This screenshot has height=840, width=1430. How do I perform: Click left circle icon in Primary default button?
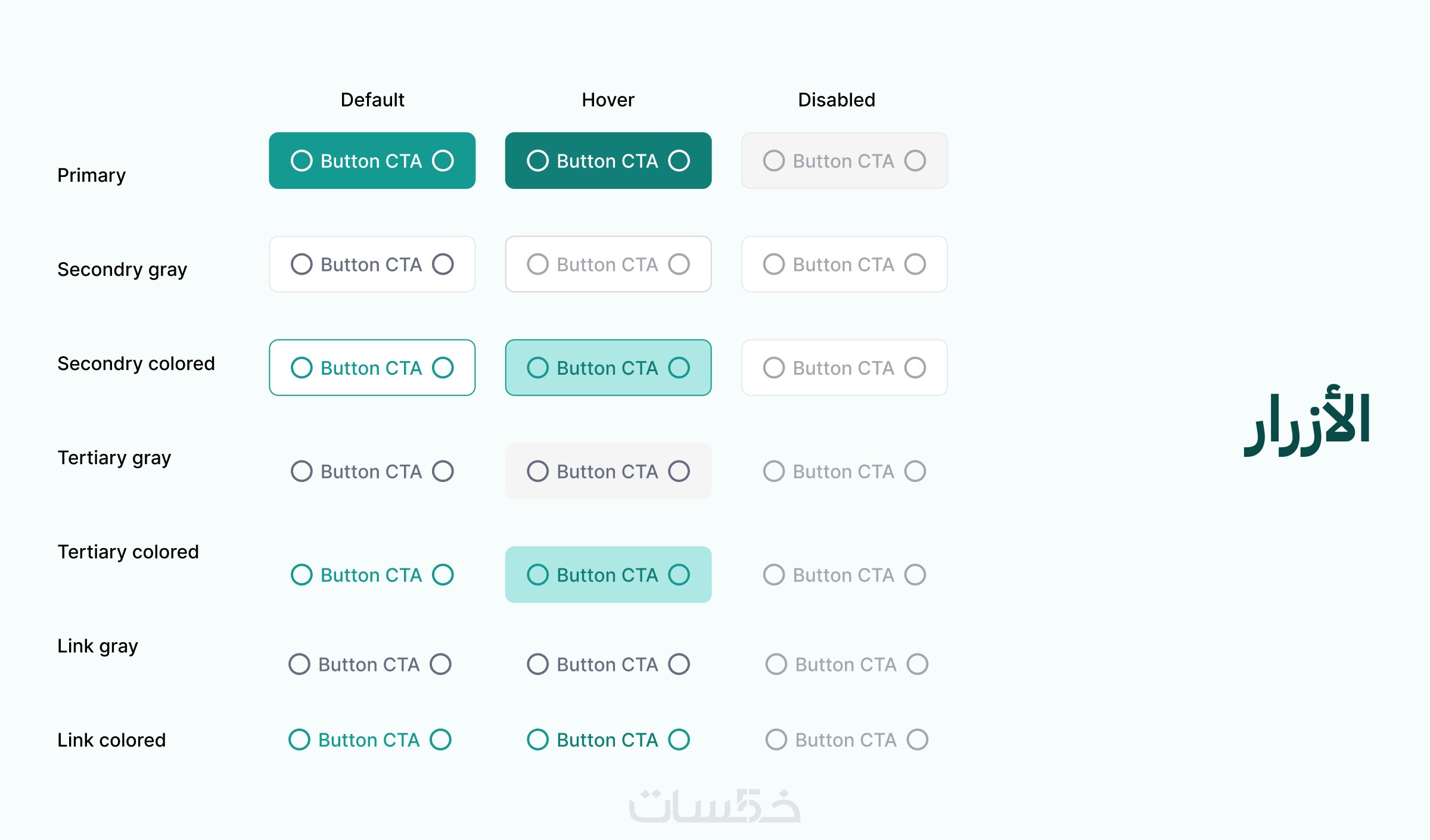point(301,160)
